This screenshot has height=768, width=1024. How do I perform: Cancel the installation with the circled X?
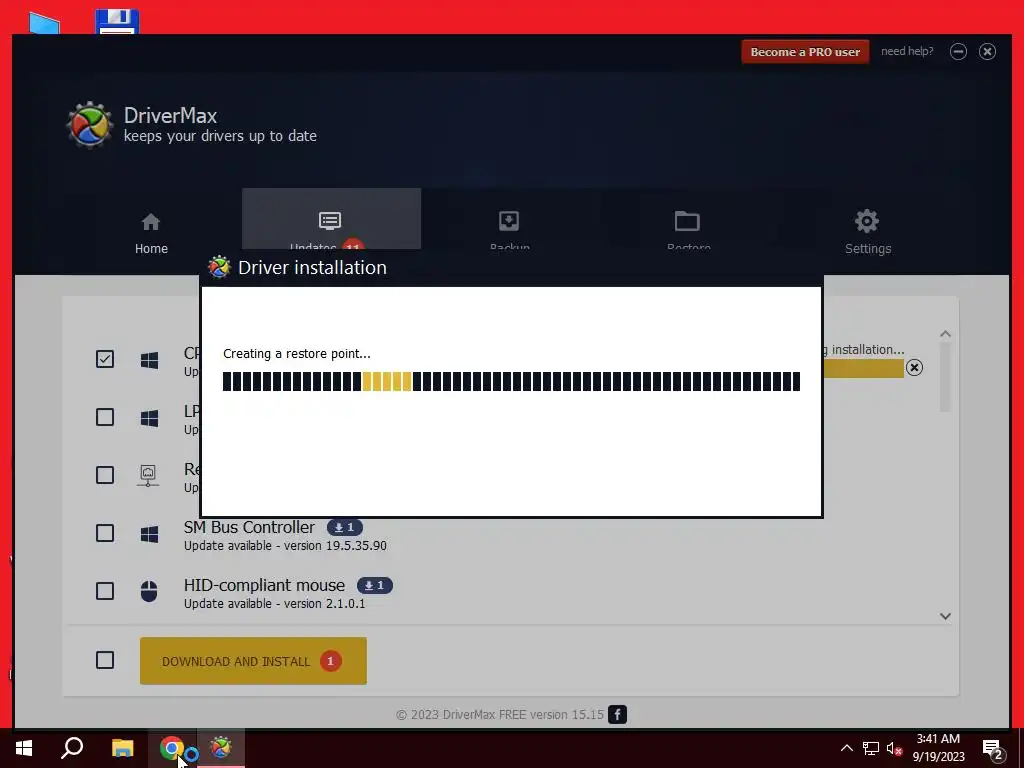[x=914, y=368]
